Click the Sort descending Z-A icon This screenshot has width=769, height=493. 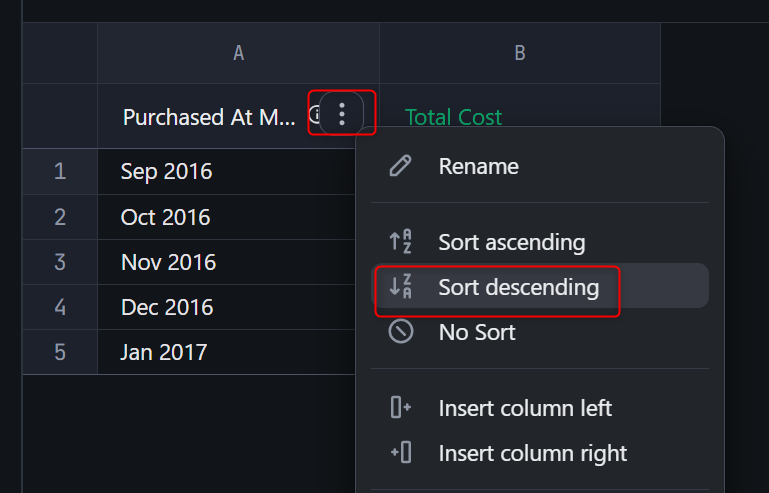[401, 287]
